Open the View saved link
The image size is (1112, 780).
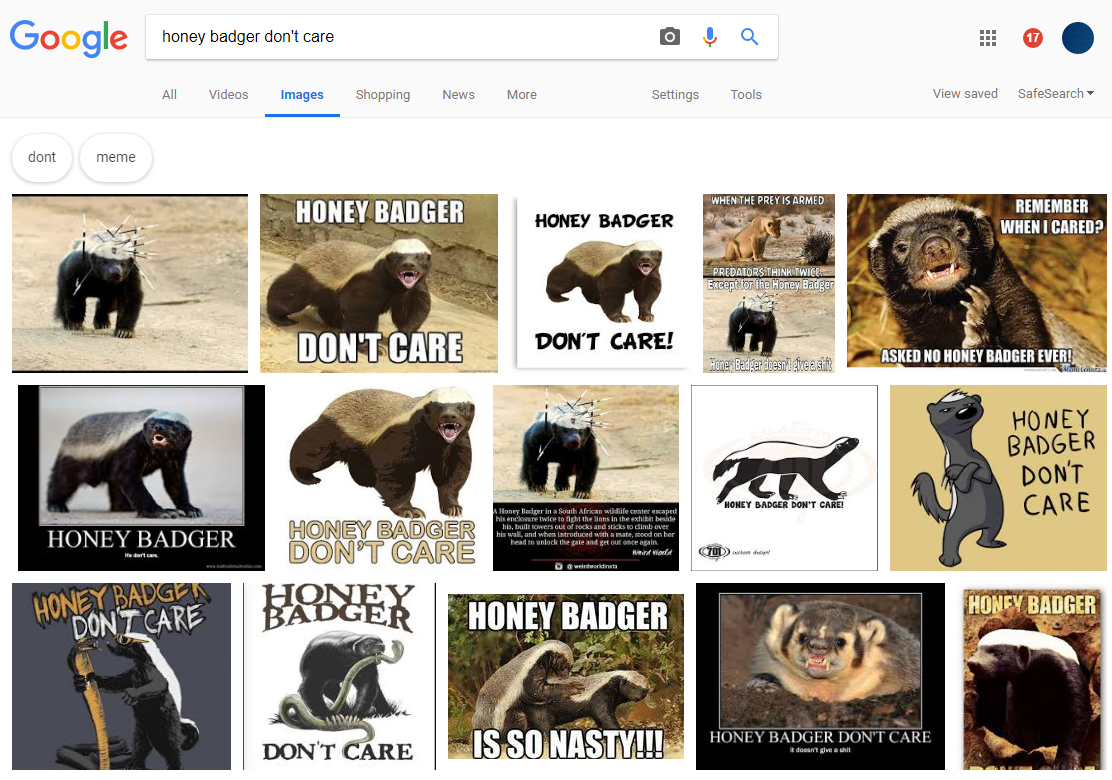click(x=965, y=94)
